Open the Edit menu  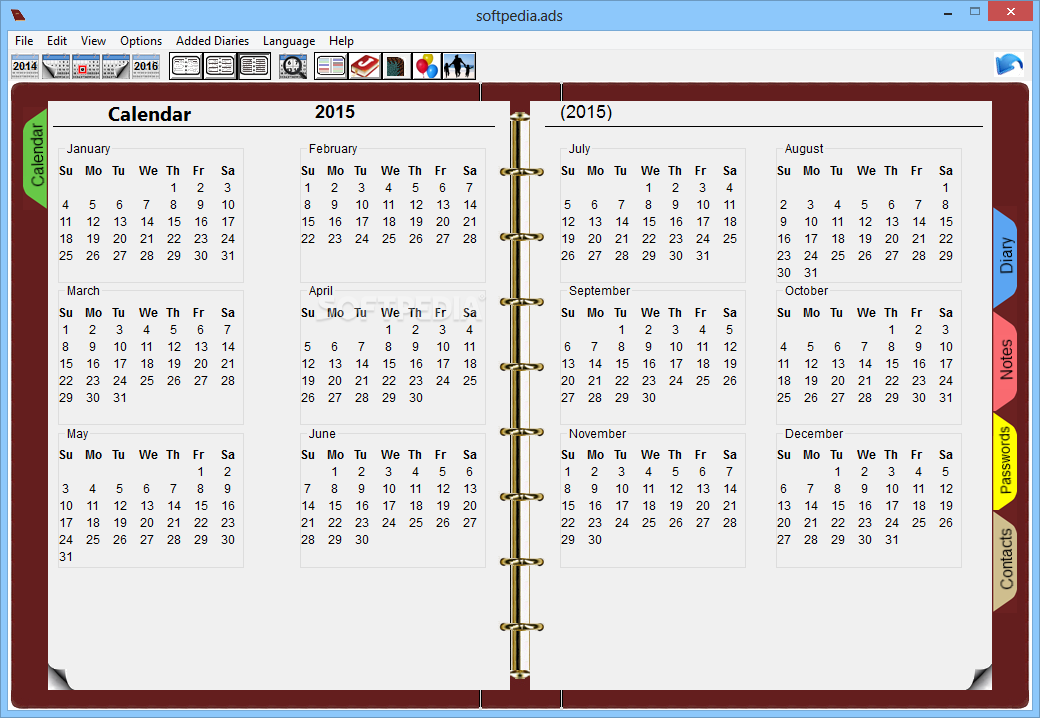coord(57,40)
